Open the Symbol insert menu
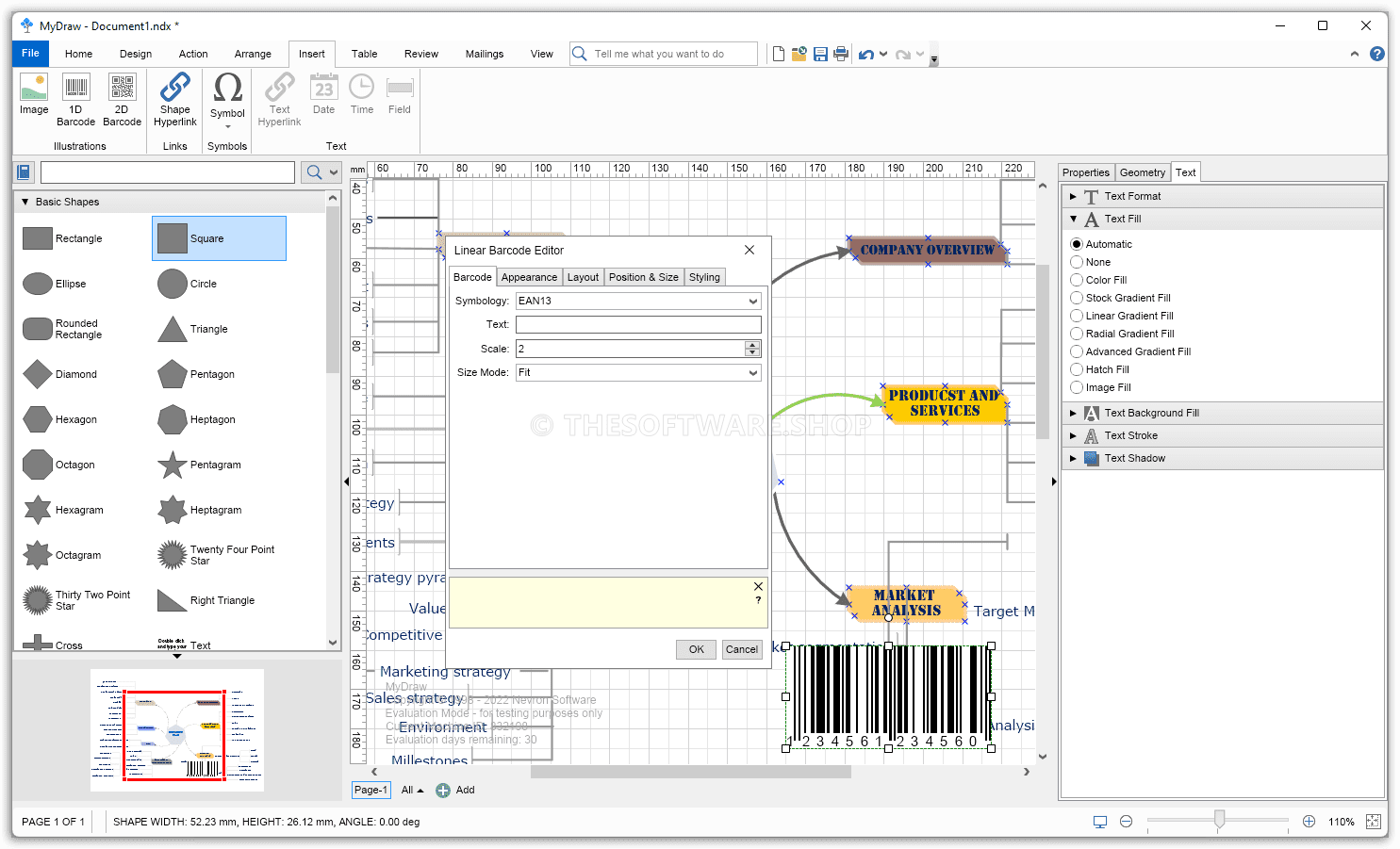This screenshot has height=849, width=1400. pos(227,100)
